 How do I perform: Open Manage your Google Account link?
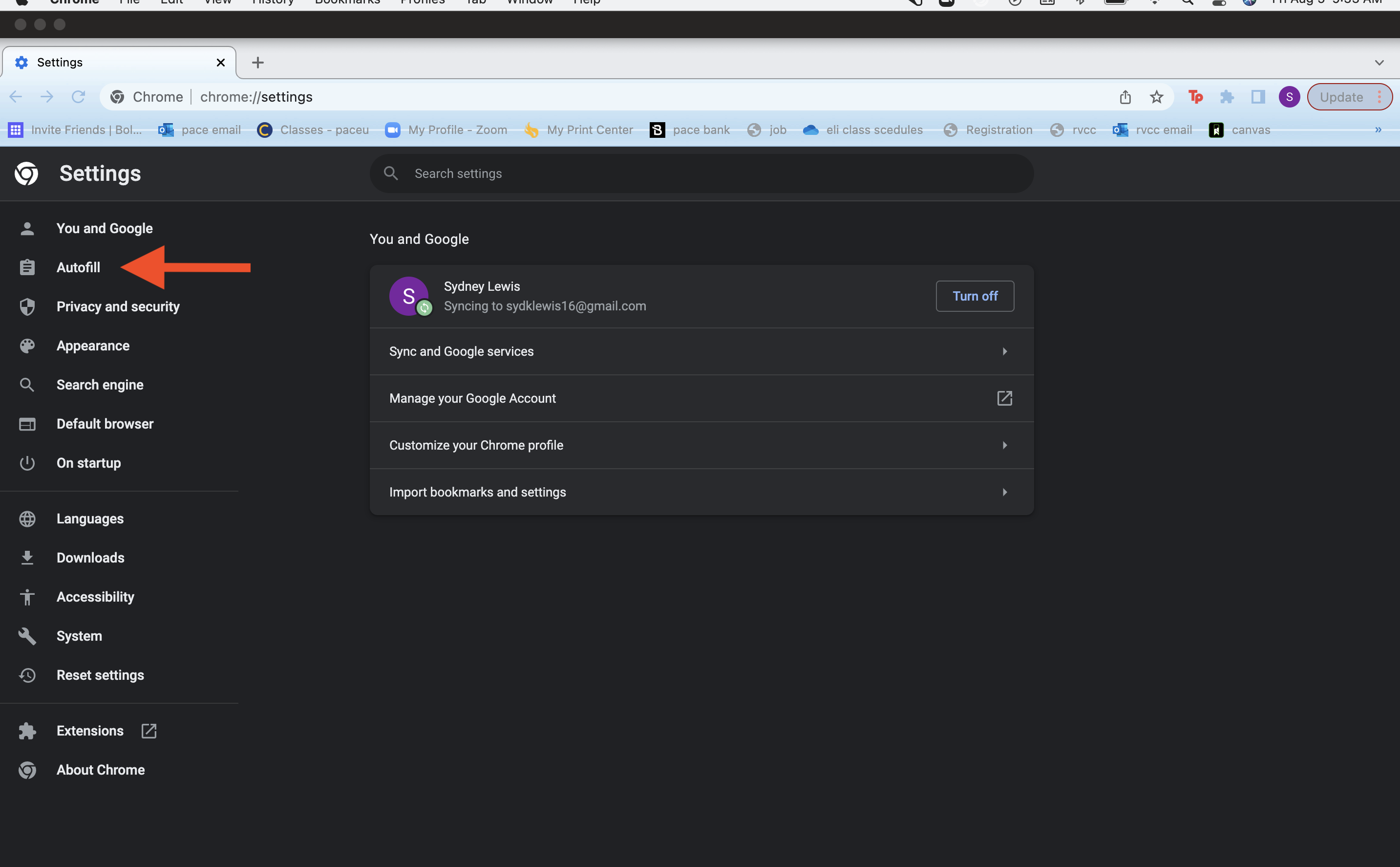tap(701, 398)
